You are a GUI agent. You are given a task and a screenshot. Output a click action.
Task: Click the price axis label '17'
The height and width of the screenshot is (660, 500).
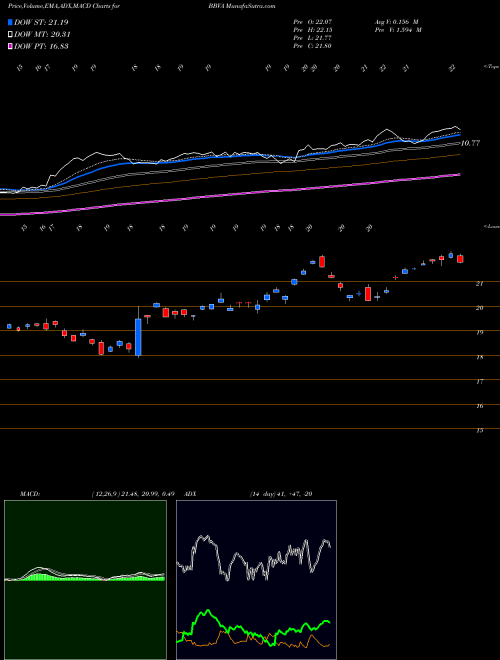pyautogui.click(x=479, y=381)
